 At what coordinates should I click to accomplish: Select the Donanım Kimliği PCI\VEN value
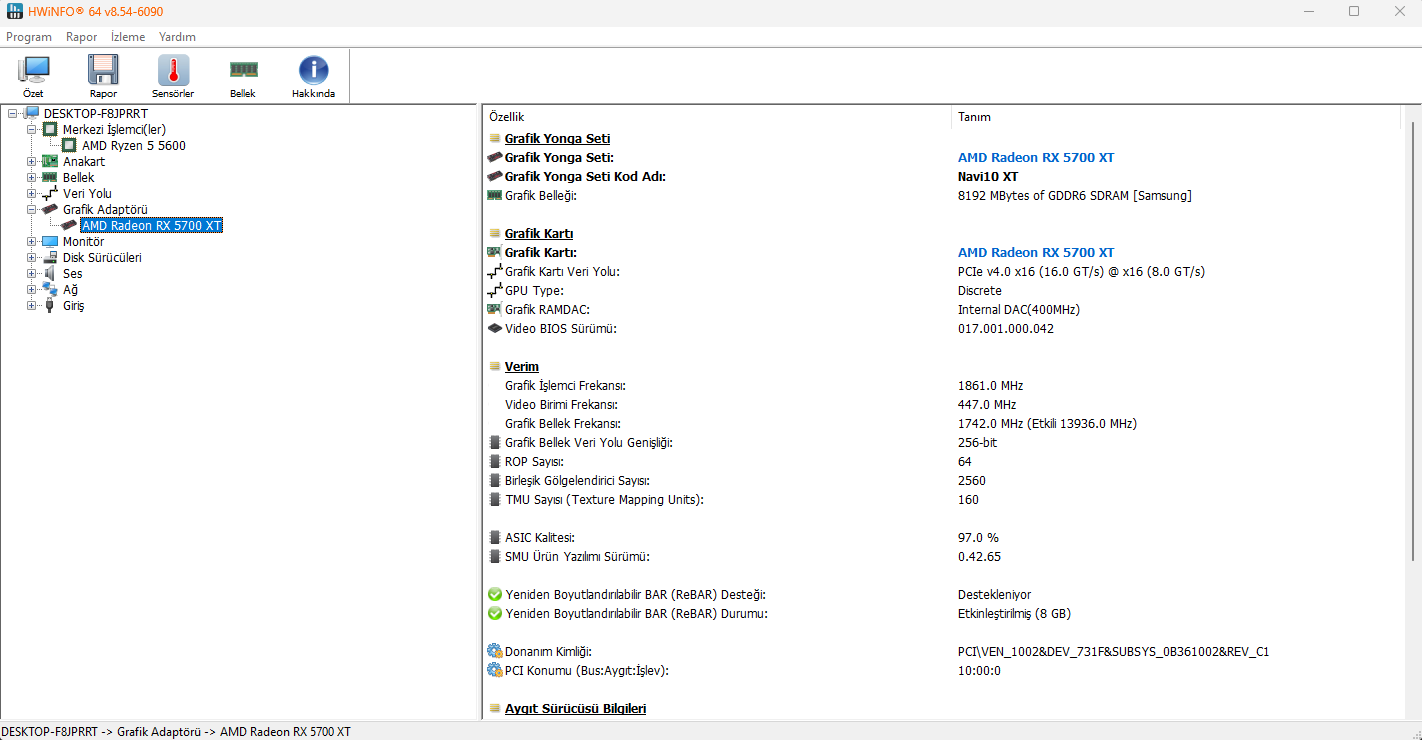(1113, 651)
